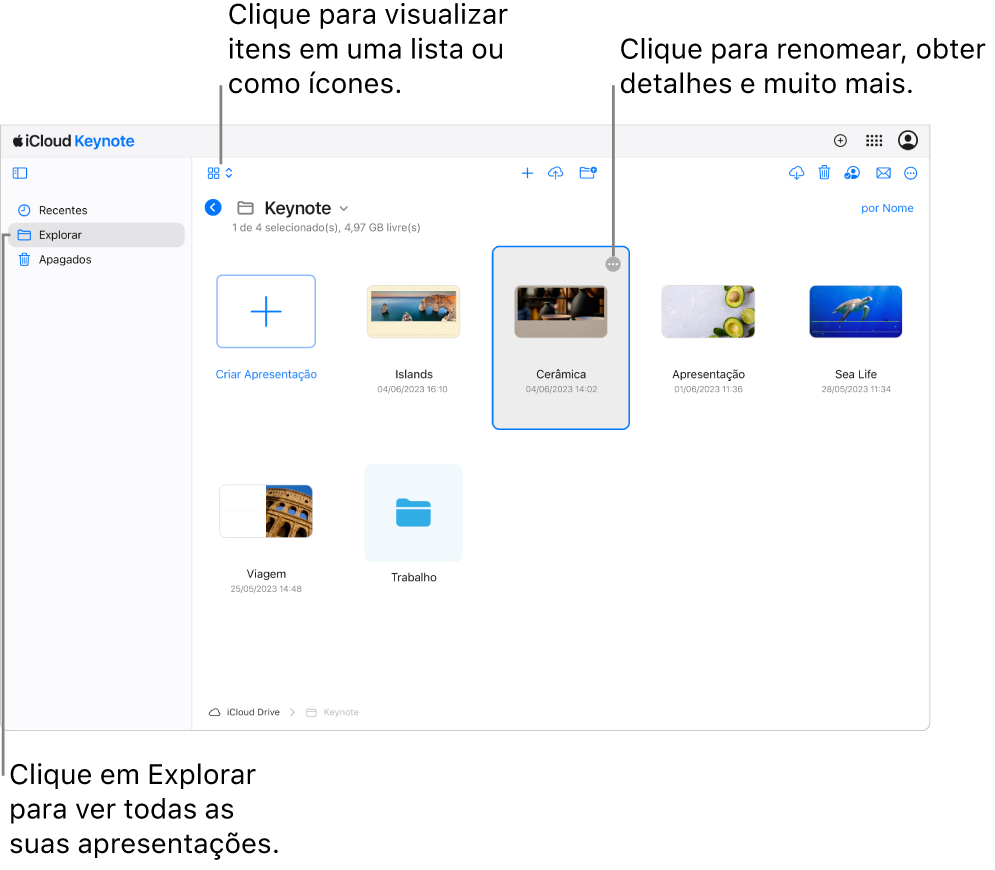The width and height of the screenshot is (995, 870).
Task: Open the toolbar More options ellipsis menu
Action: (x=910, y=173)
